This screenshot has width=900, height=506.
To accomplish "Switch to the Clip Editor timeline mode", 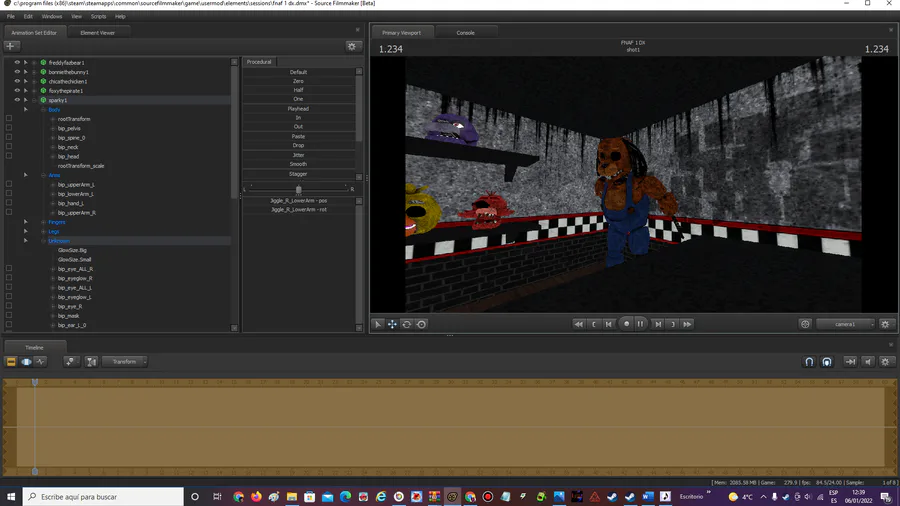I will [x=11, y=361].
